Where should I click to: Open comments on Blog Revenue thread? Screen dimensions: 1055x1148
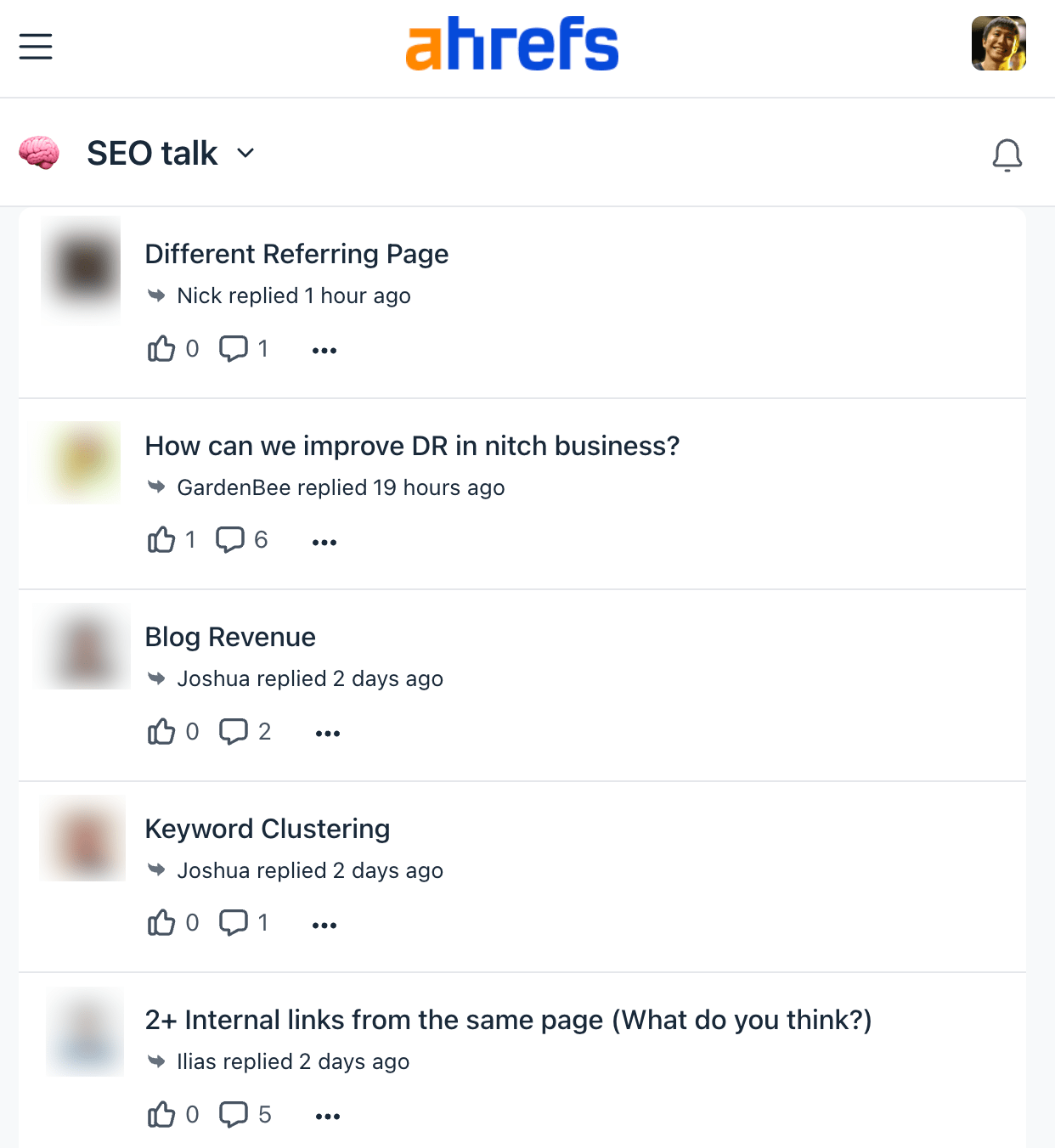click(234, 731)
